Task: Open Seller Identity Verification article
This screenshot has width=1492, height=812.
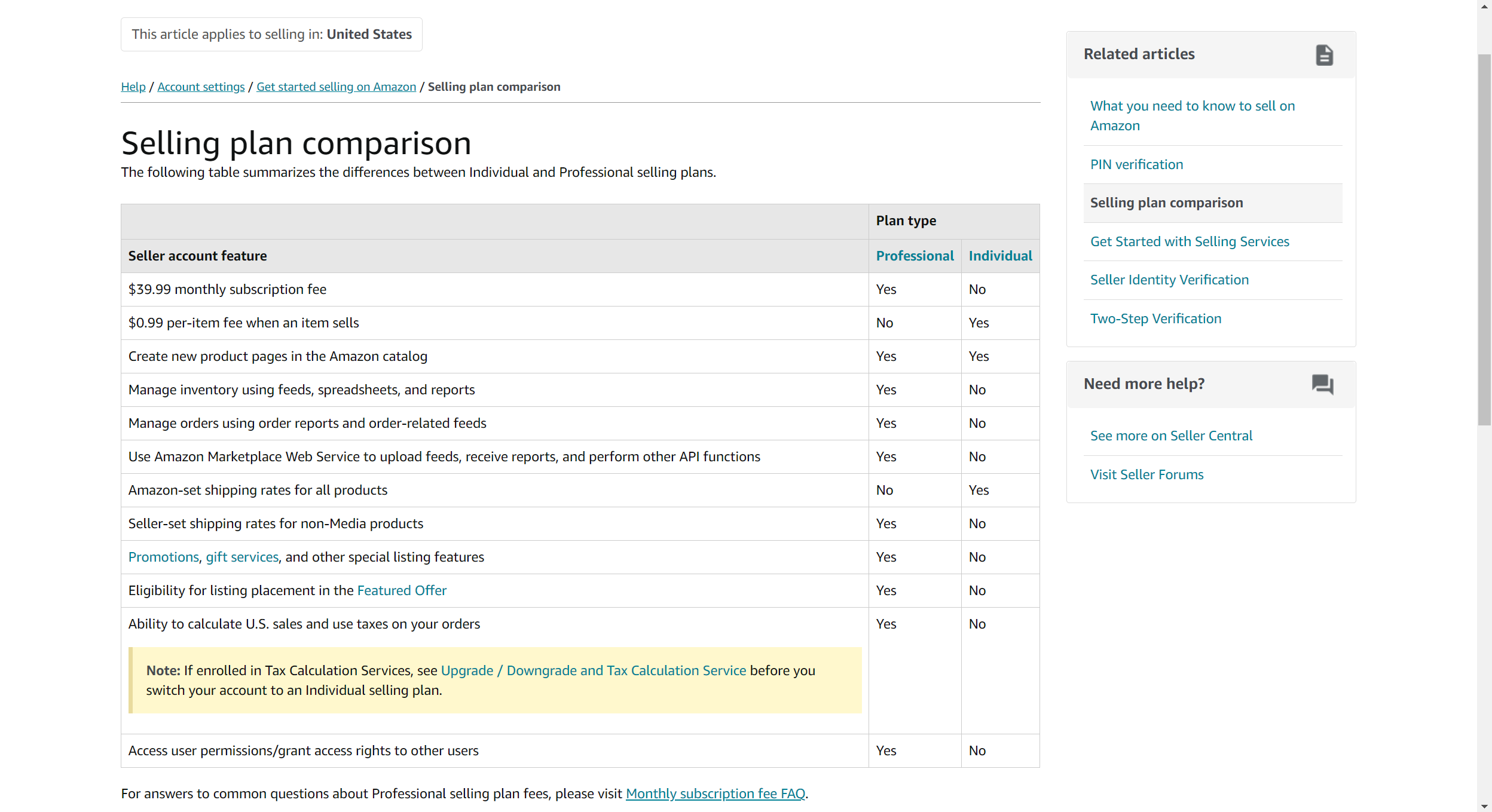Action: coord(1169,280)
